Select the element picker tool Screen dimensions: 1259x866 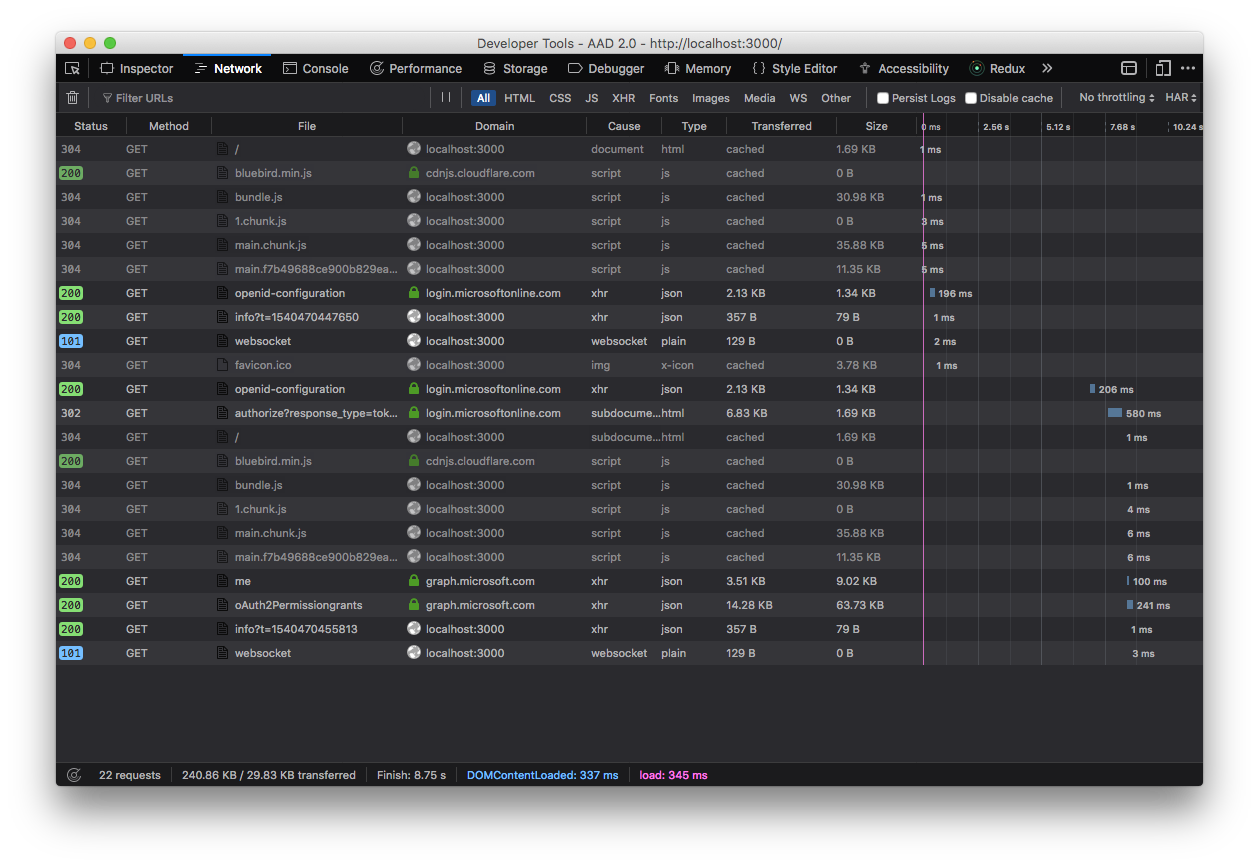71,67
